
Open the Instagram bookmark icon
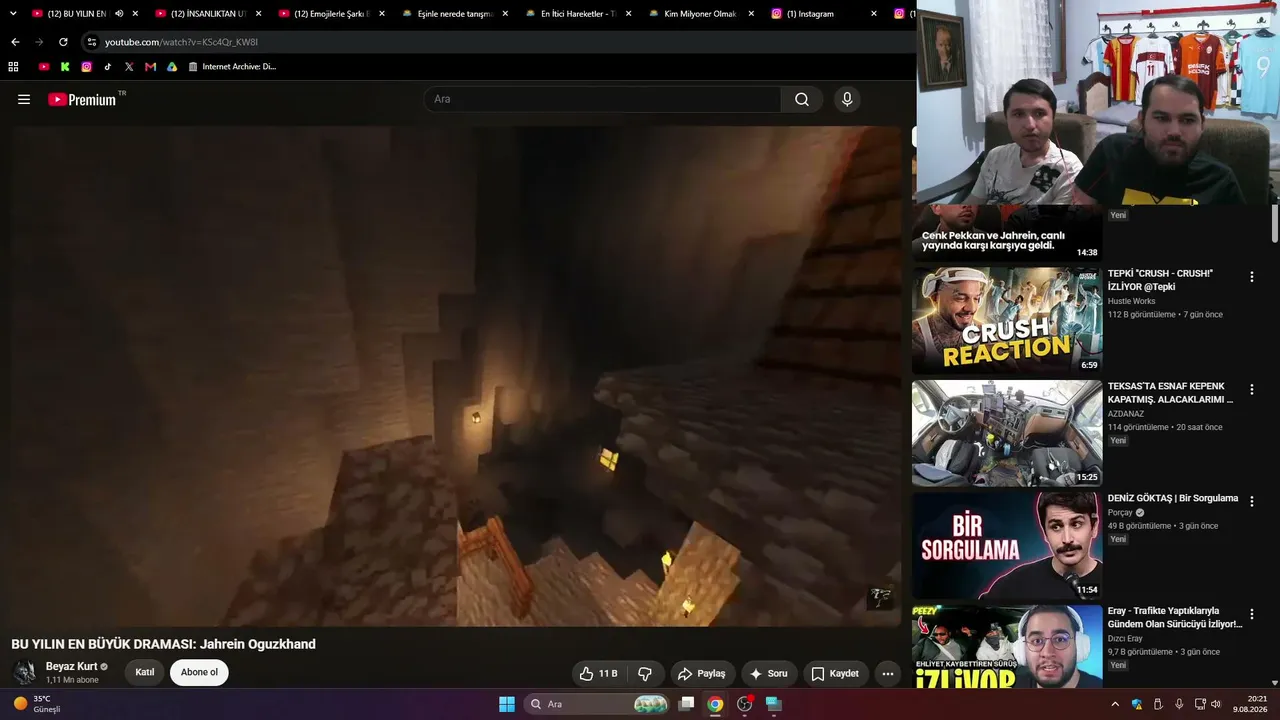tap(87, 67)
